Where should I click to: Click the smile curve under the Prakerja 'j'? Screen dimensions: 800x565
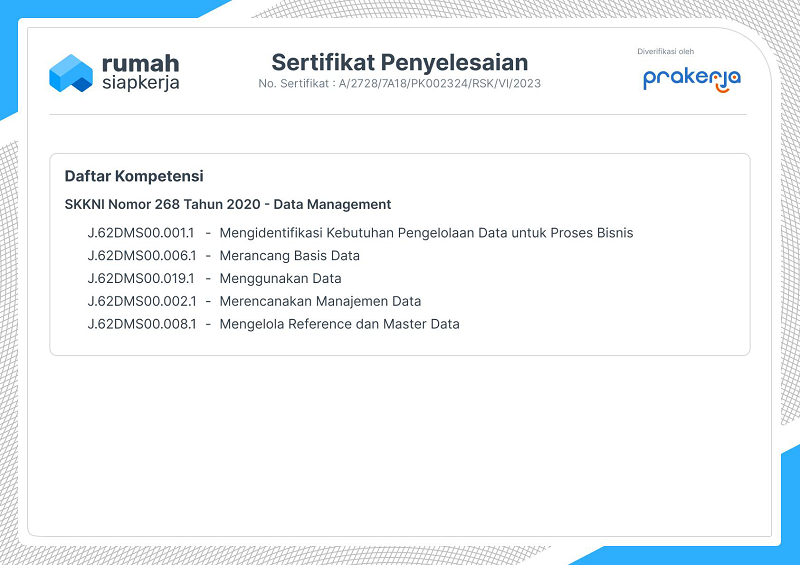pos(722,89)
